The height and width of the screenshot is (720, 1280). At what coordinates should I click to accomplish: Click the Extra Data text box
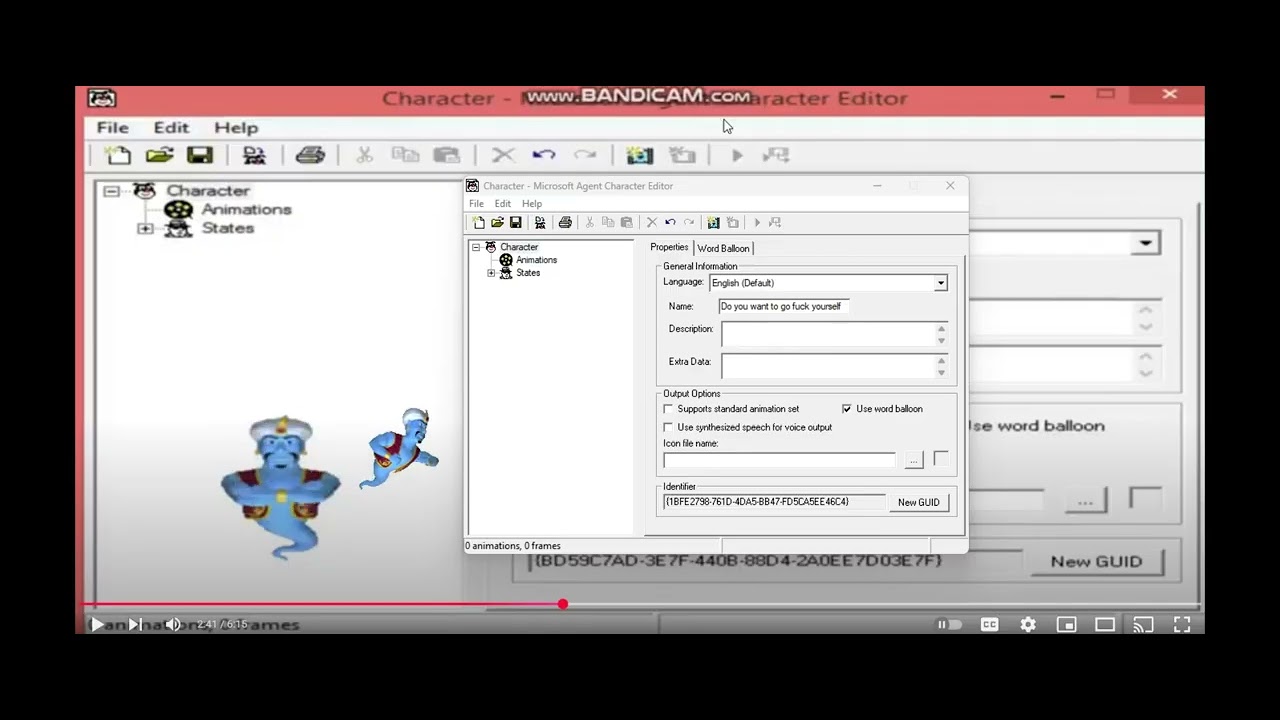[x=828, y=367]
